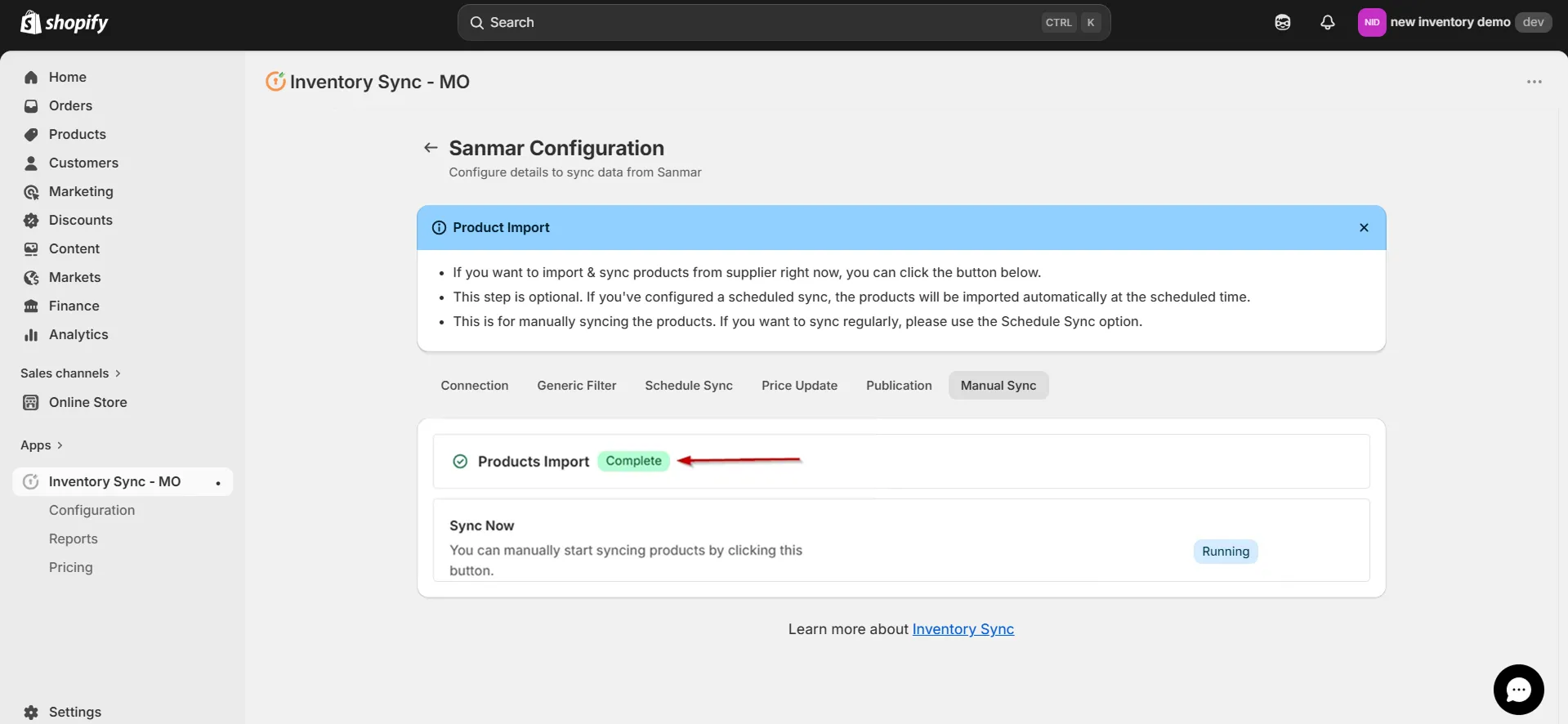The image size is (1568, 724).
Task: Switch to the Connection tab
Action: click(475, 386)
